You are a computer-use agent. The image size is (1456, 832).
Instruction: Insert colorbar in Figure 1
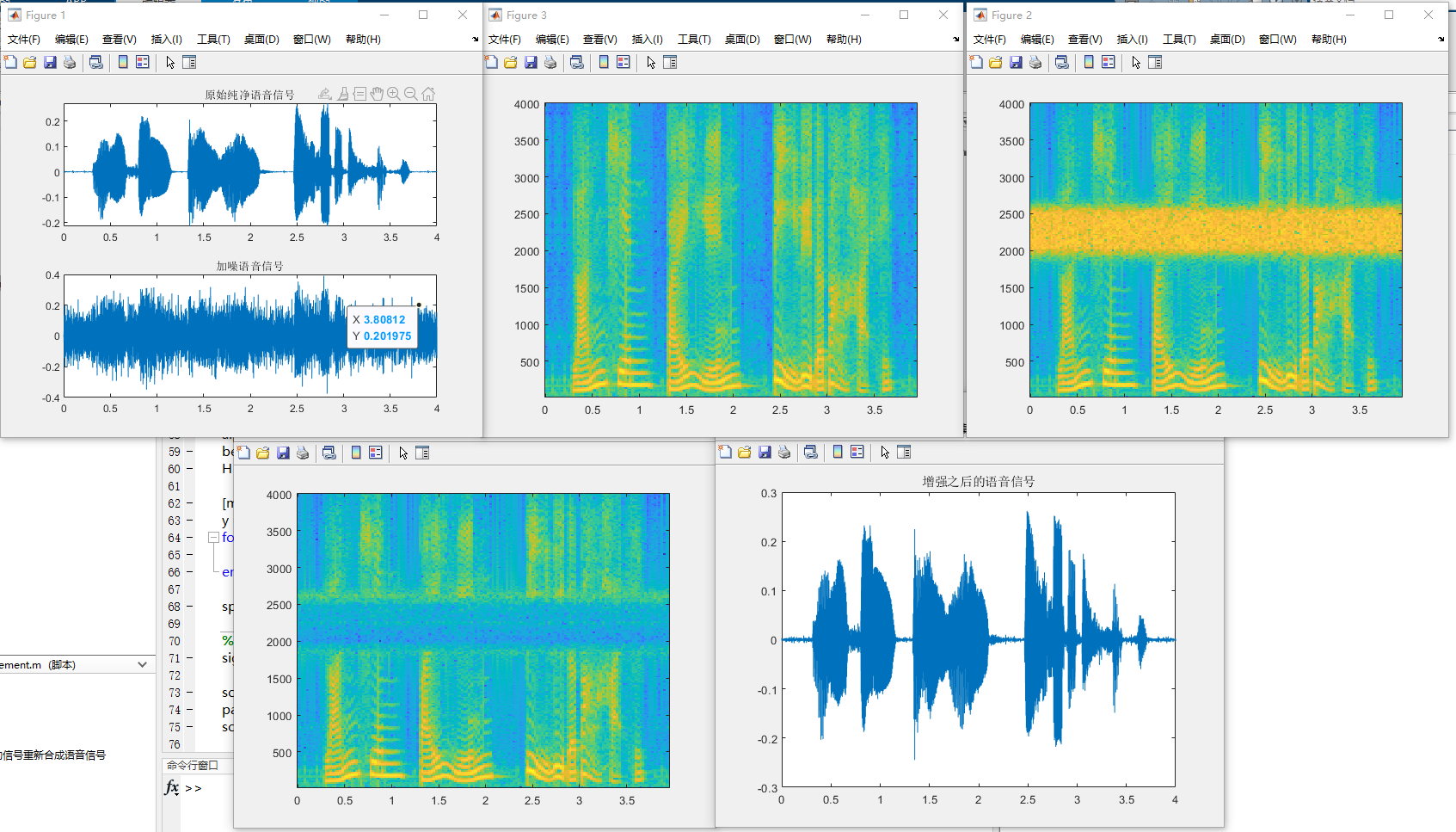click(x=123, y=62)
